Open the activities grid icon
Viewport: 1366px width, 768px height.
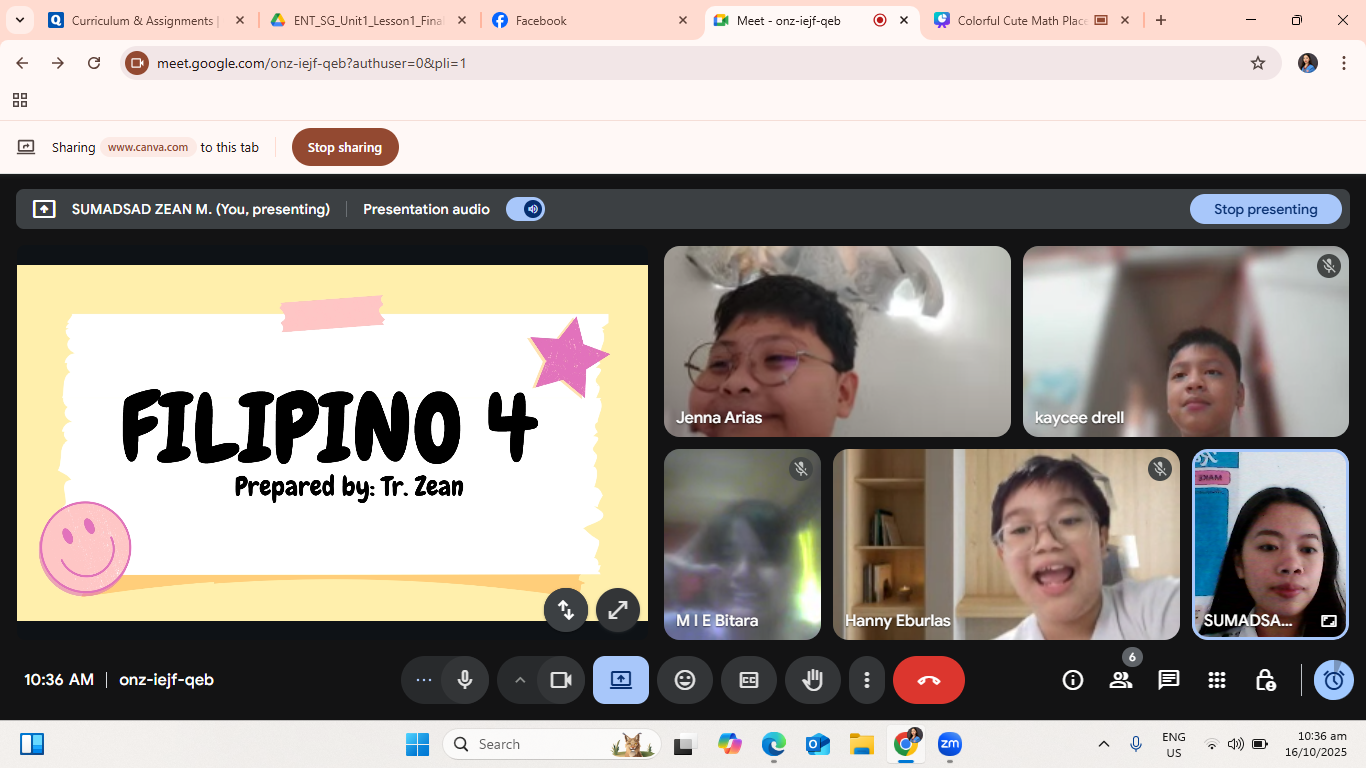[1216, 680]
